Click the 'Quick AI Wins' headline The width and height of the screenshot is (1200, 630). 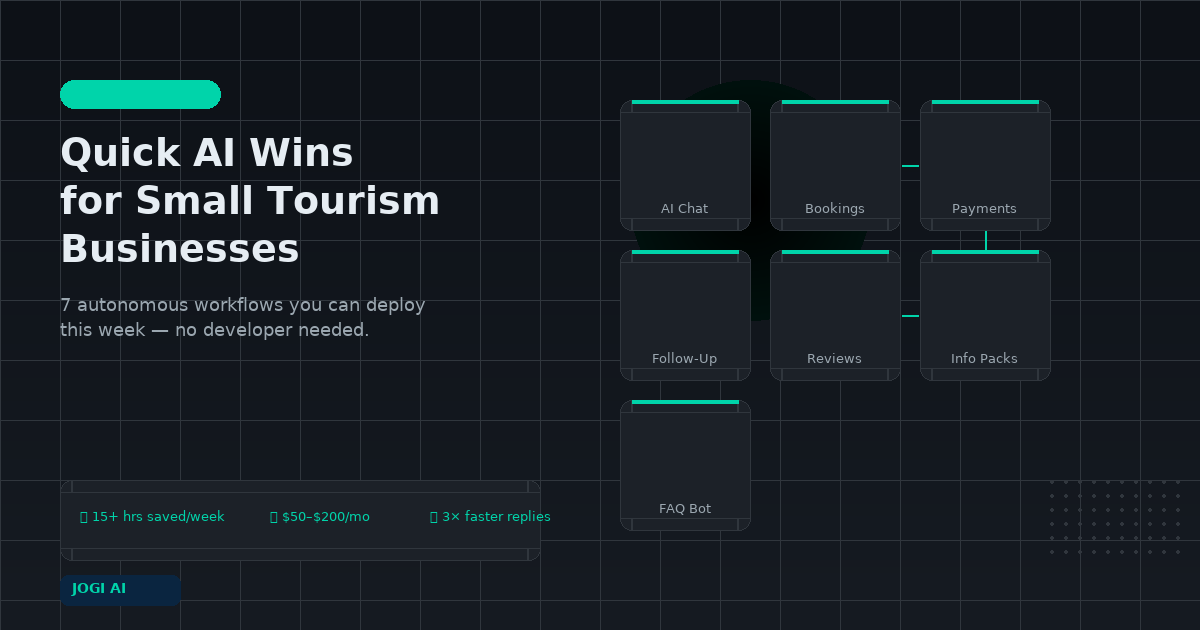(x=250, y=201)
